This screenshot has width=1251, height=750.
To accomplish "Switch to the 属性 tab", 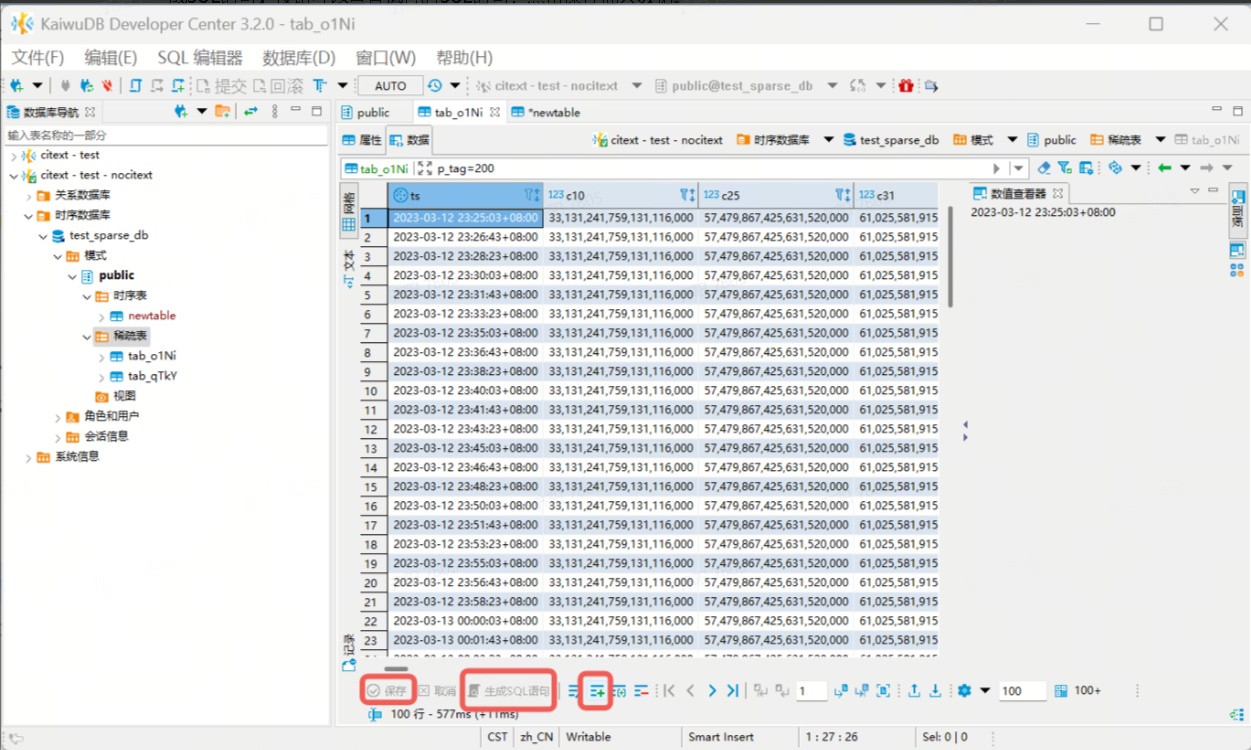I will pos(363,140).
